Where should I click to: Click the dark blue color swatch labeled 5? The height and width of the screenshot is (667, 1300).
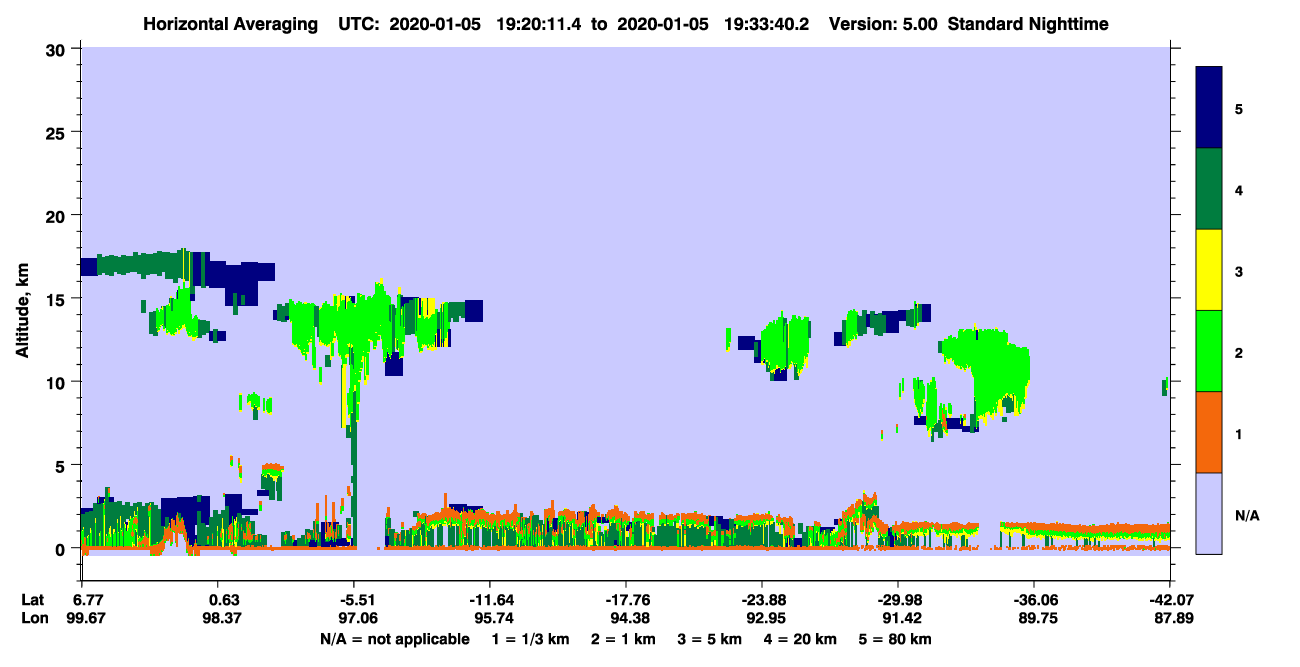point(1209,107)
